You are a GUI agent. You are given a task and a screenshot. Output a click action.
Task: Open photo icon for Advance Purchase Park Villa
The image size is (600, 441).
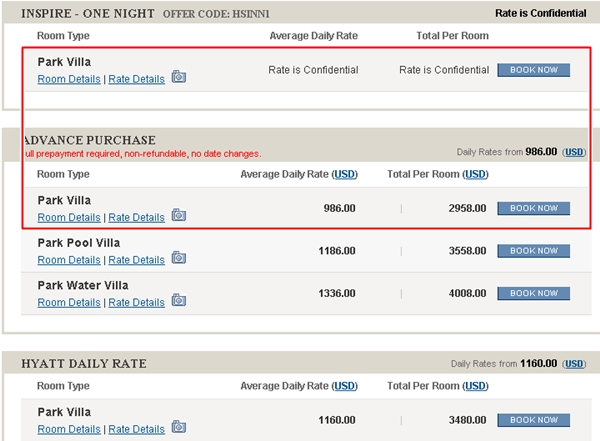(179, 215)
